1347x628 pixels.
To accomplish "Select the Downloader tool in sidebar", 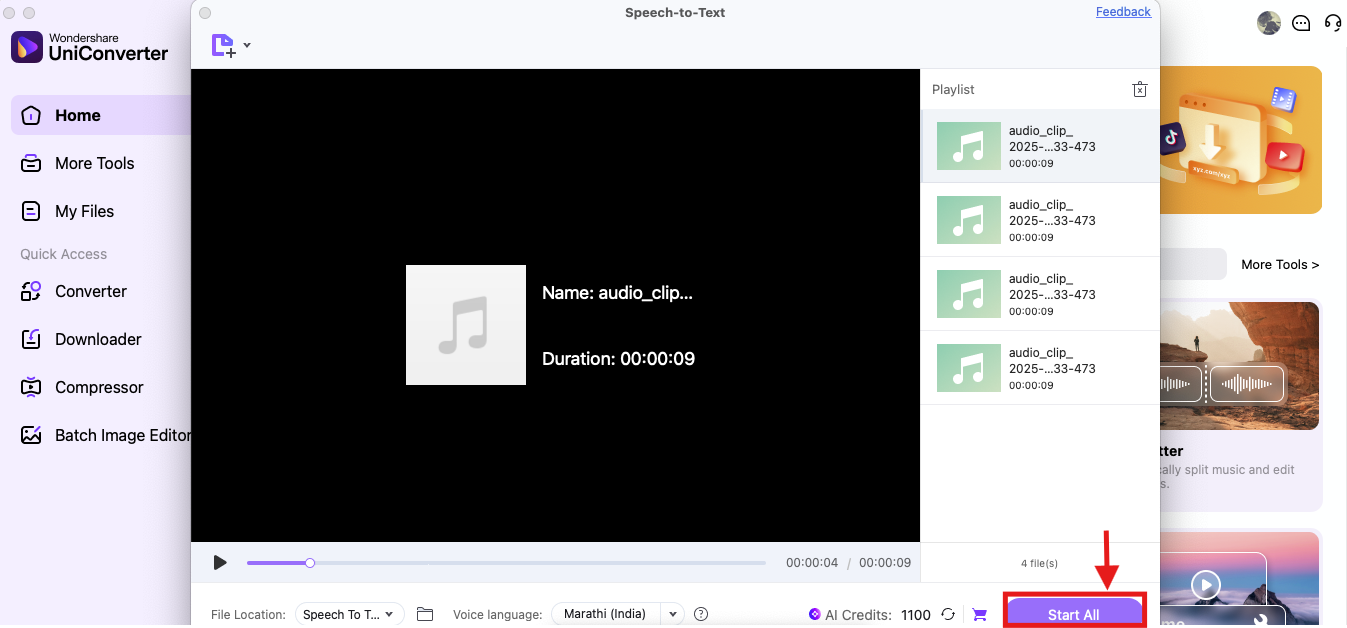I will (x=99, y=339).
